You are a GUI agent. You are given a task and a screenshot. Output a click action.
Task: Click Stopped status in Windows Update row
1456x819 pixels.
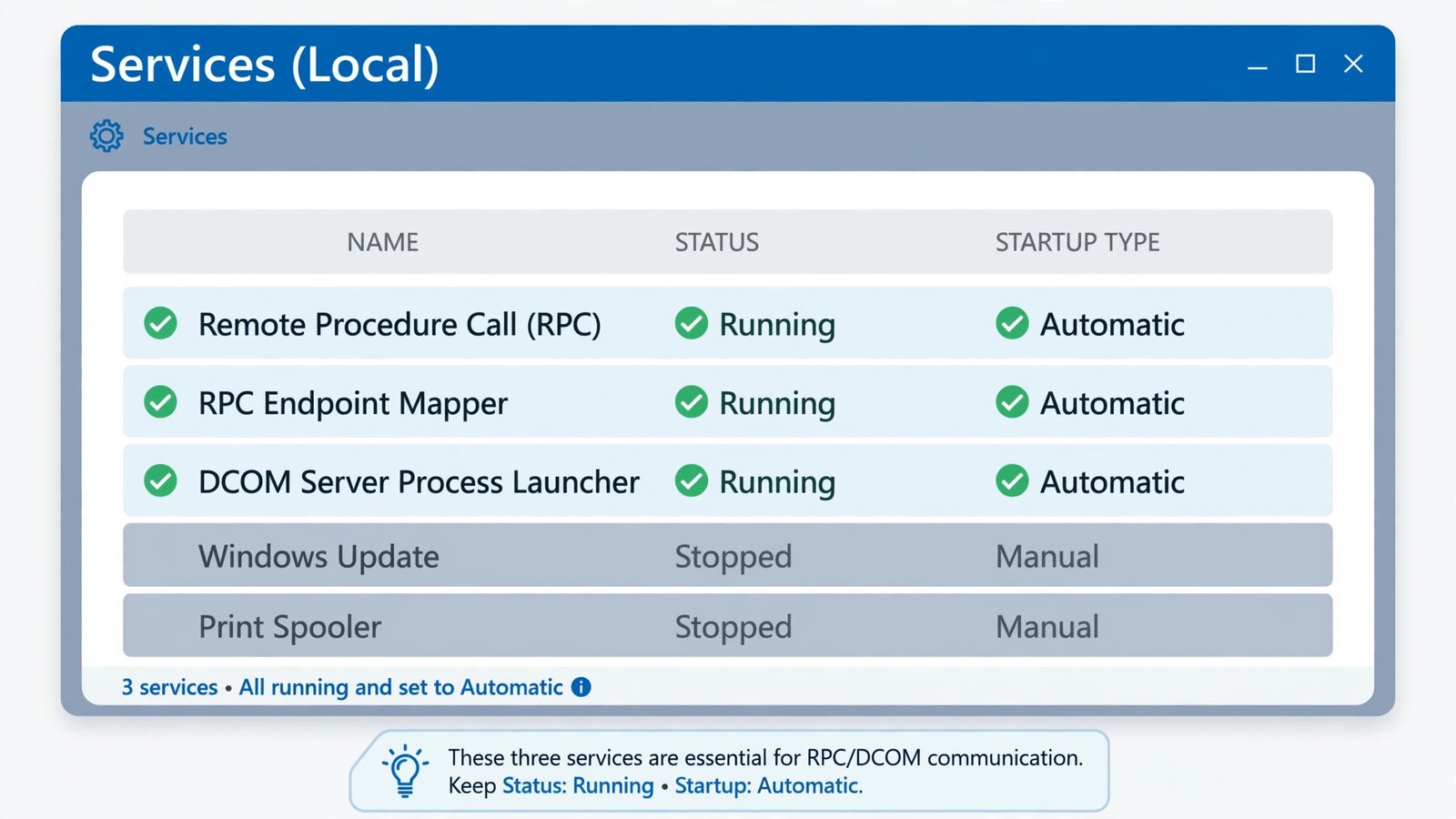733,557
